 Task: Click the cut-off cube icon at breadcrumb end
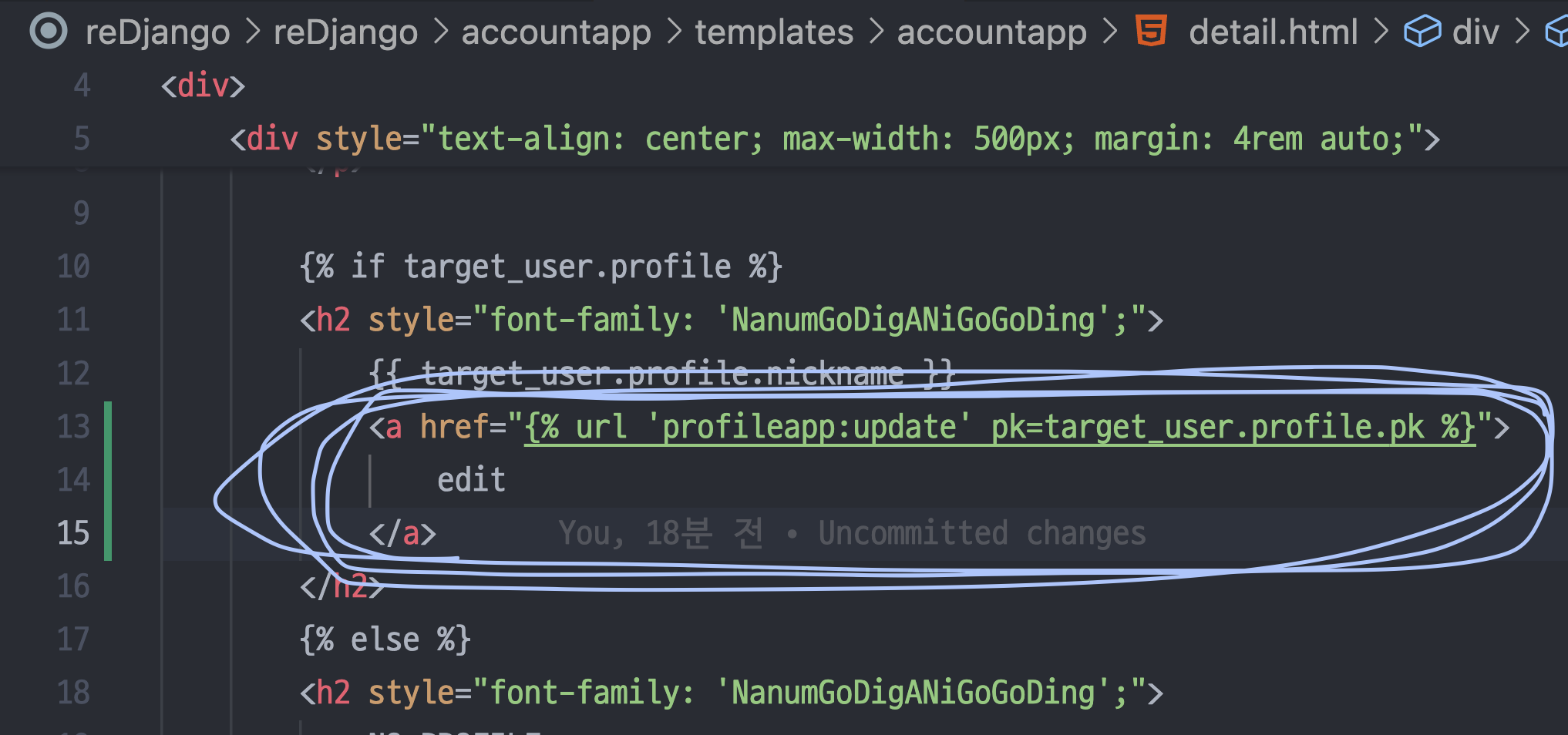pos(1557,32)
